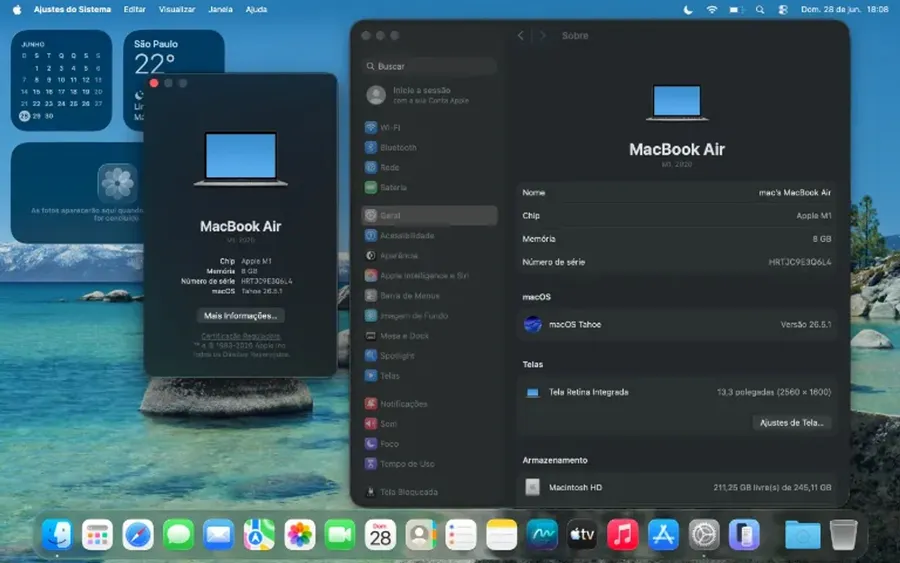The image size is (900, 563).
Task: Open the Apple menu
Action: pyautogui.click(x=17, y=9)
